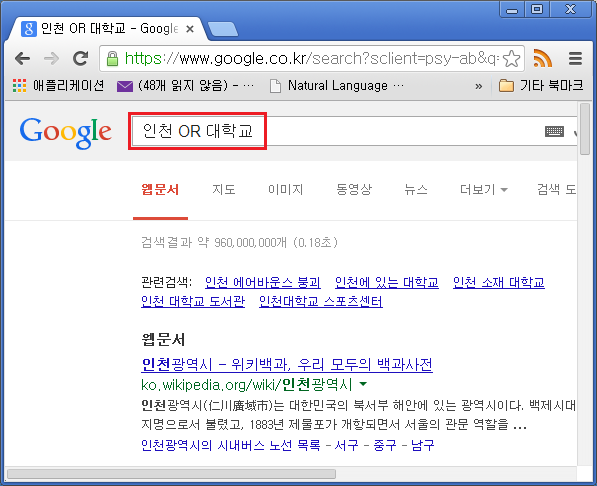Viewport: 597px width, 486px height.
Task: Switch to the 뉴스 tab
Action: pos(416,189)
